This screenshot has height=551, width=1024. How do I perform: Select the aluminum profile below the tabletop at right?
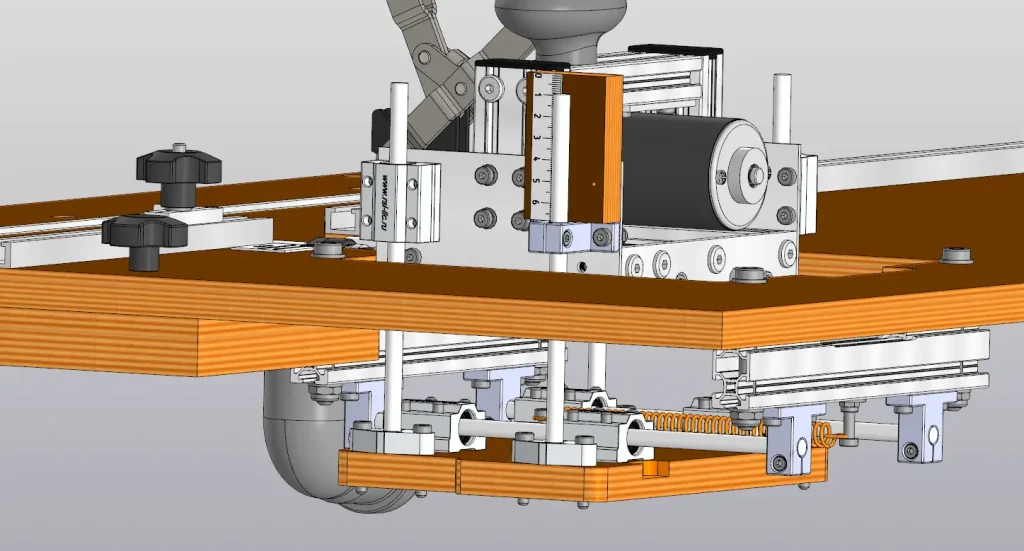click(852, 369)
